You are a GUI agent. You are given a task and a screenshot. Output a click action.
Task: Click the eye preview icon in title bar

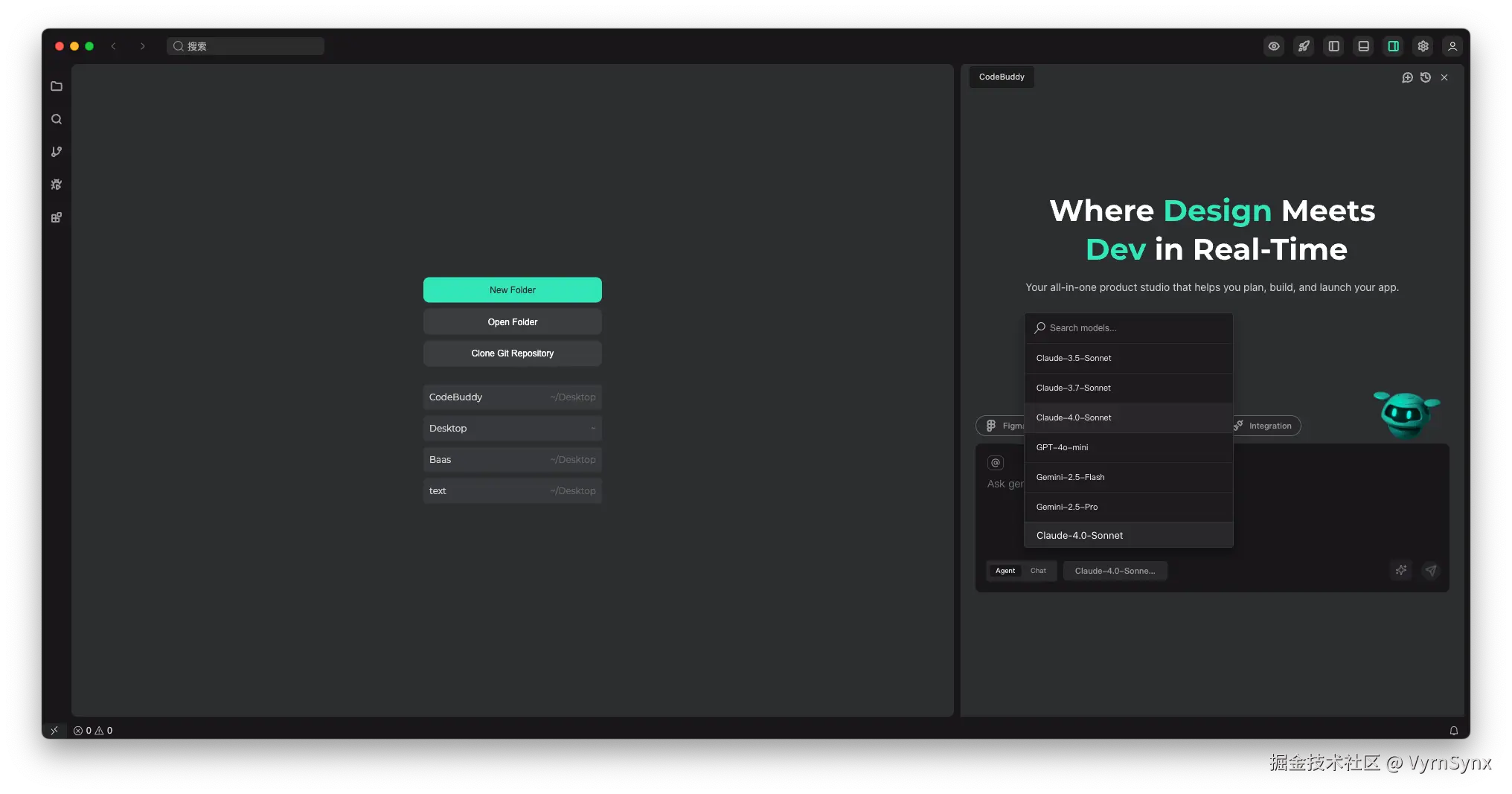click(x=1274, y=46)
